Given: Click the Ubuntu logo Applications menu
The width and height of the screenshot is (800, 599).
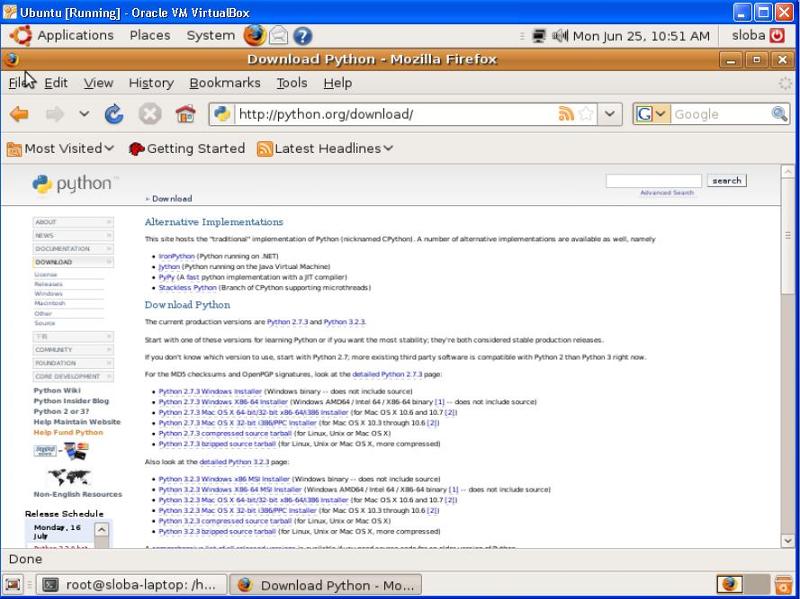Looking at the screenshot, I should tap(62, 35).
